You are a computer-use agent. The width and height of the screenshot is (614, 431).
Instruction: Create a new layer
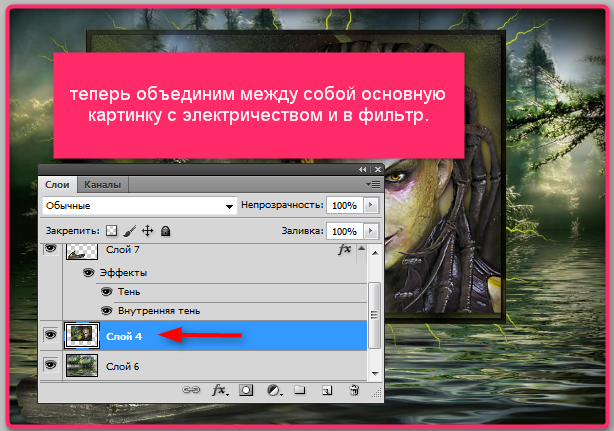pos(327,390)
